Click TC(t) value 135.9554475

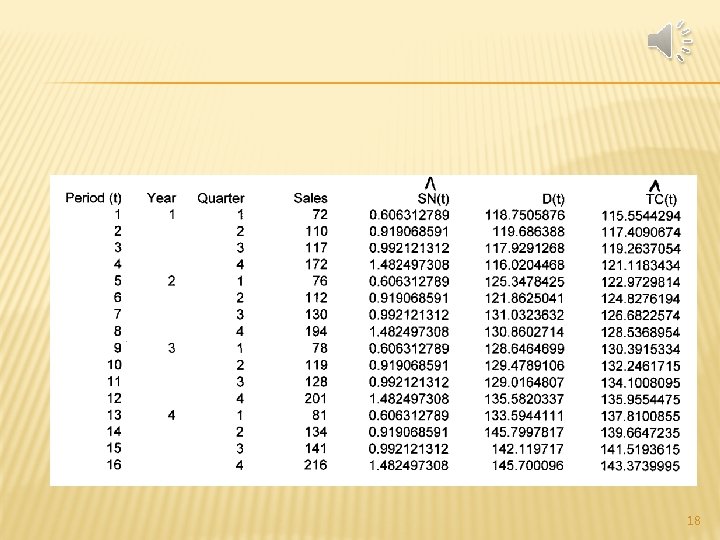[641, 399]
